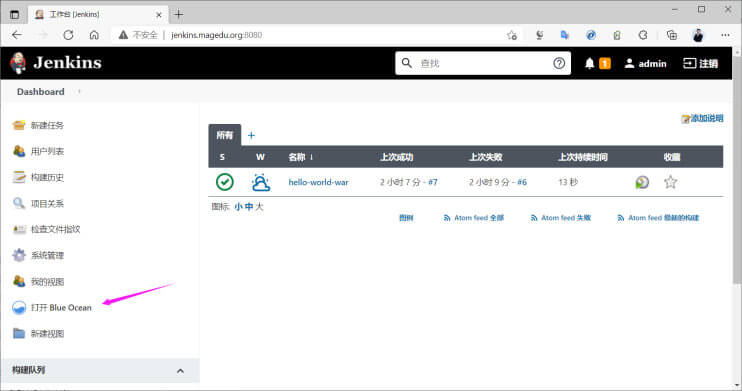Screen dimensions: 742x391
Task: Click the browser address bar URL
Action: pyautogui.click(x=216, y=35)
